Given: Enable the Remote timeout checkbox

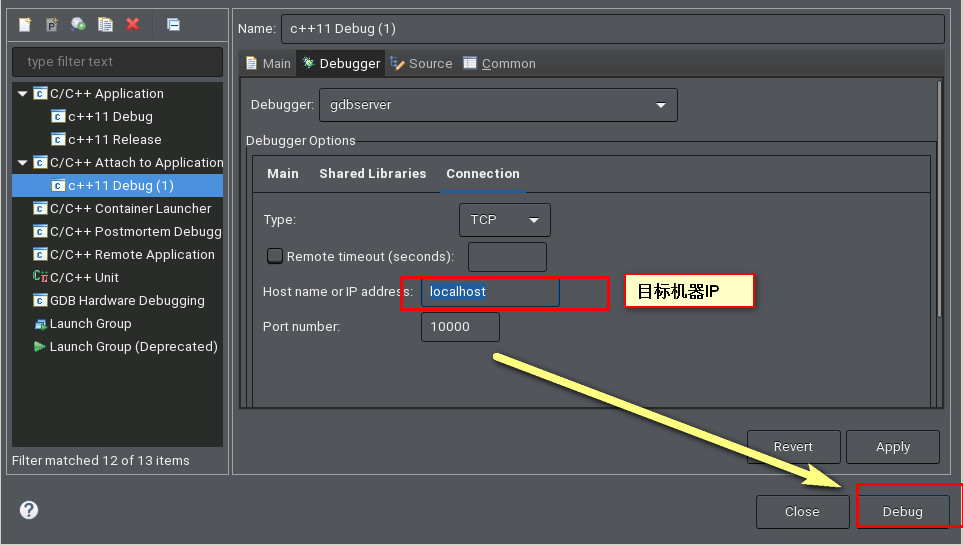Looking at the screenshot, I should click(x=275, y=256).
